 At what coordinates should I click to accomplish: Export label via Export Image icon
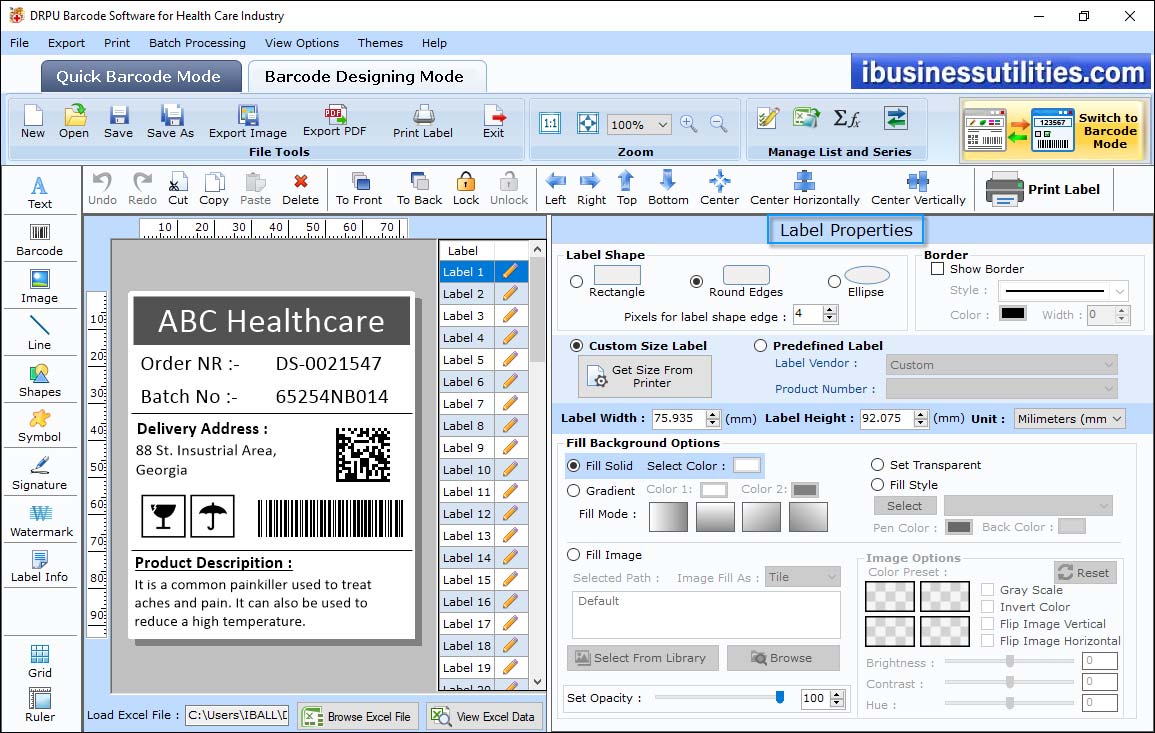248,122
